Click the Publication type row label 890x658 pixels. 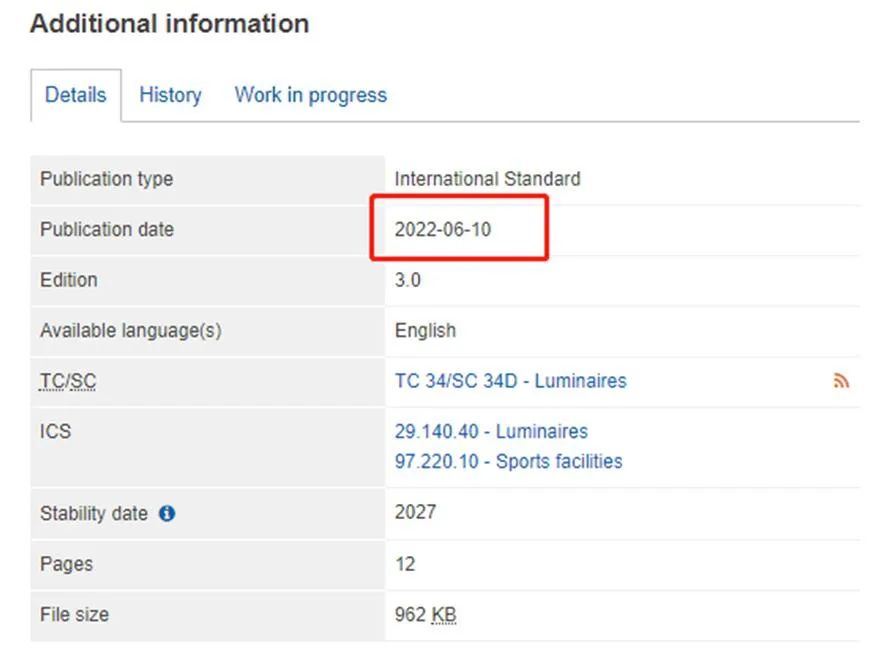pyautogui.click(x=106, y=179)
